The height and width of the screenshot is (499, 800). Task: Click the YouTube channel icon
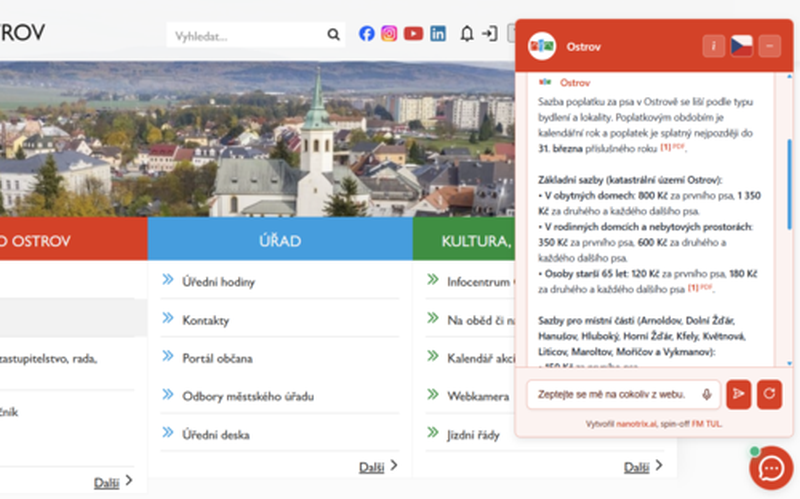[x=413, y=33]
